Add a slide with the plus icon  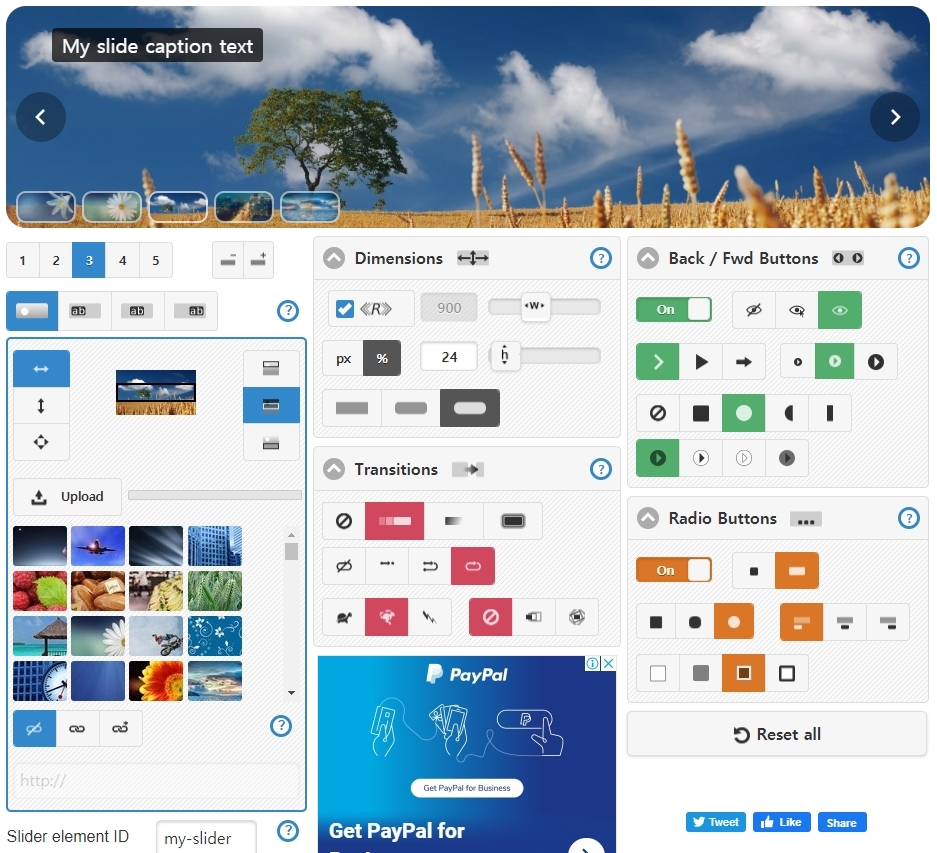tap(259, 260)
